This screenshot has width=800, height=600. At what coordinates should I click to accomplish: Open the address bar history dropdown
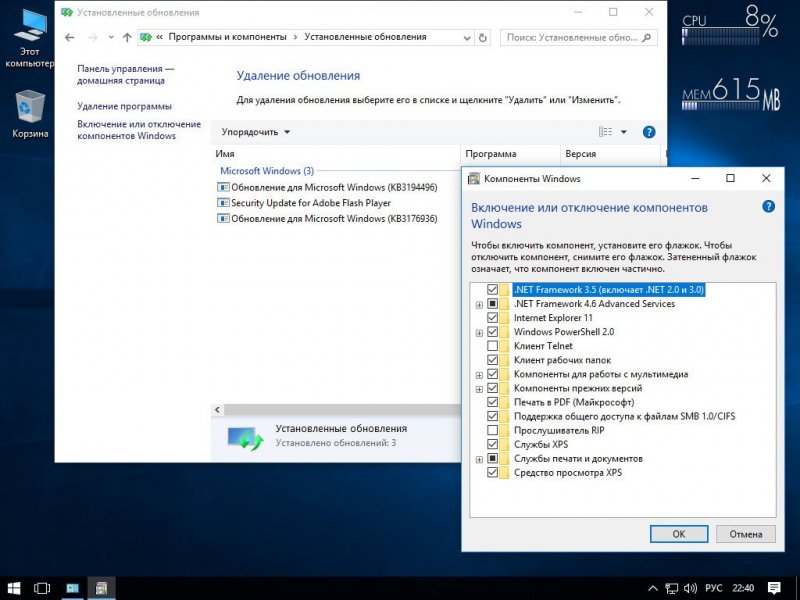[x=467, y=37]
